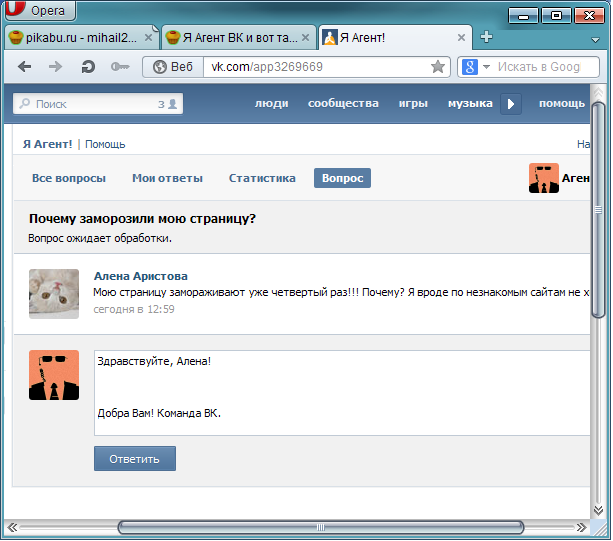Click the question title 'Почему заморозили мою страницу?'

coord(142,219)
